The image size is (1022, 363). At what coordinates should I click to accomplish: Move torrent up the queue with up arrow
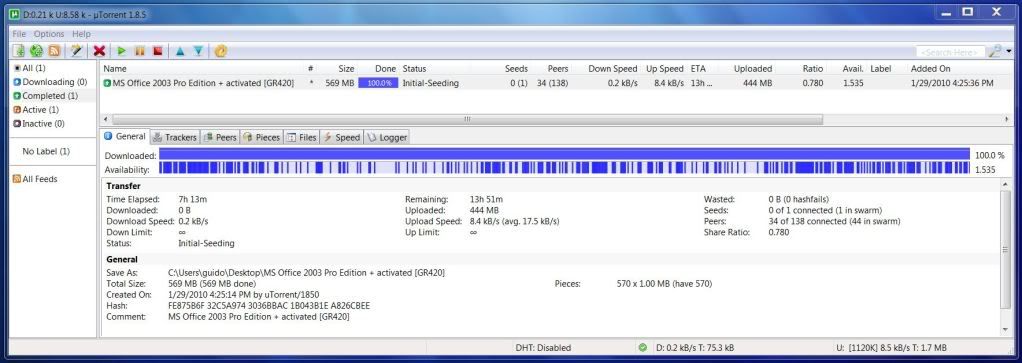point(180,50)
